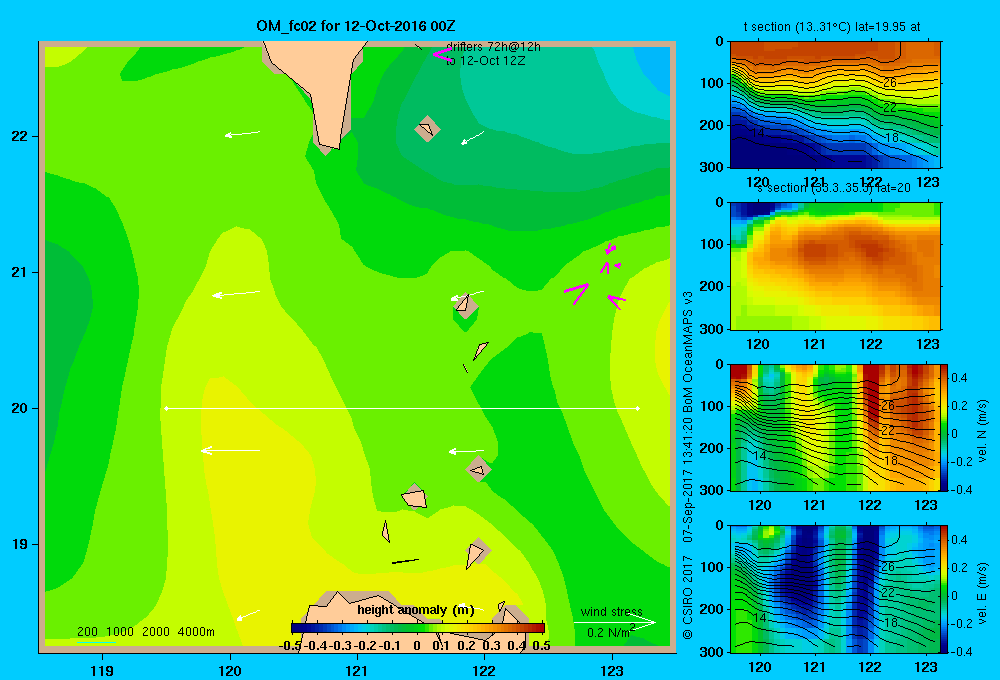Click latitude tick label 22 on main map
1000x680 pixels.
pos(20,137)
